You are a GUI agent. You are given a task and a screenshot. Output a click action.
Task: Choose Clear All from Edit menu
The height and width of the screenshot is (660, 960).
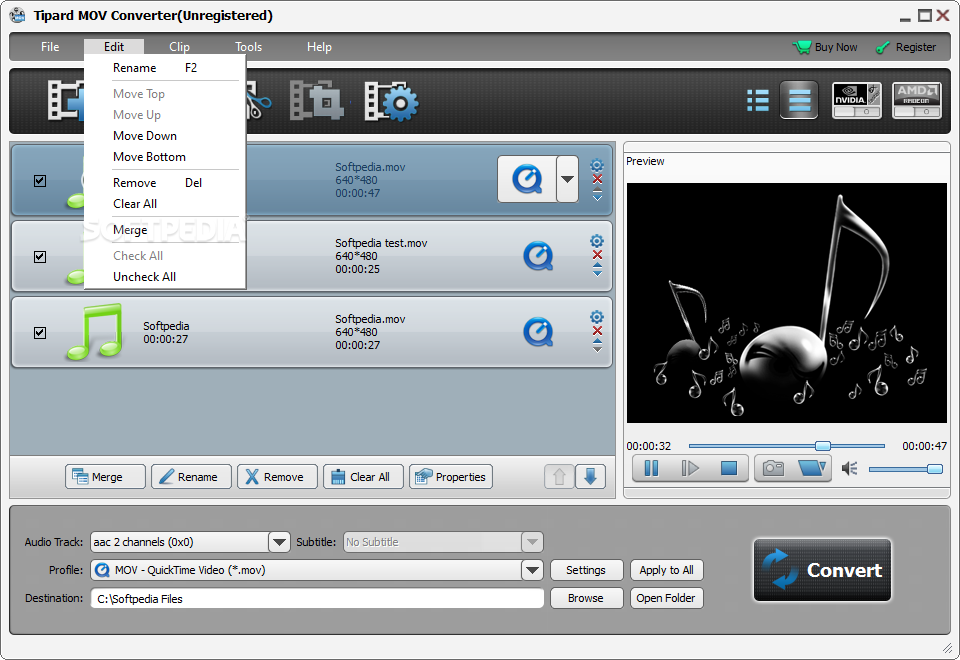[165, 204]
